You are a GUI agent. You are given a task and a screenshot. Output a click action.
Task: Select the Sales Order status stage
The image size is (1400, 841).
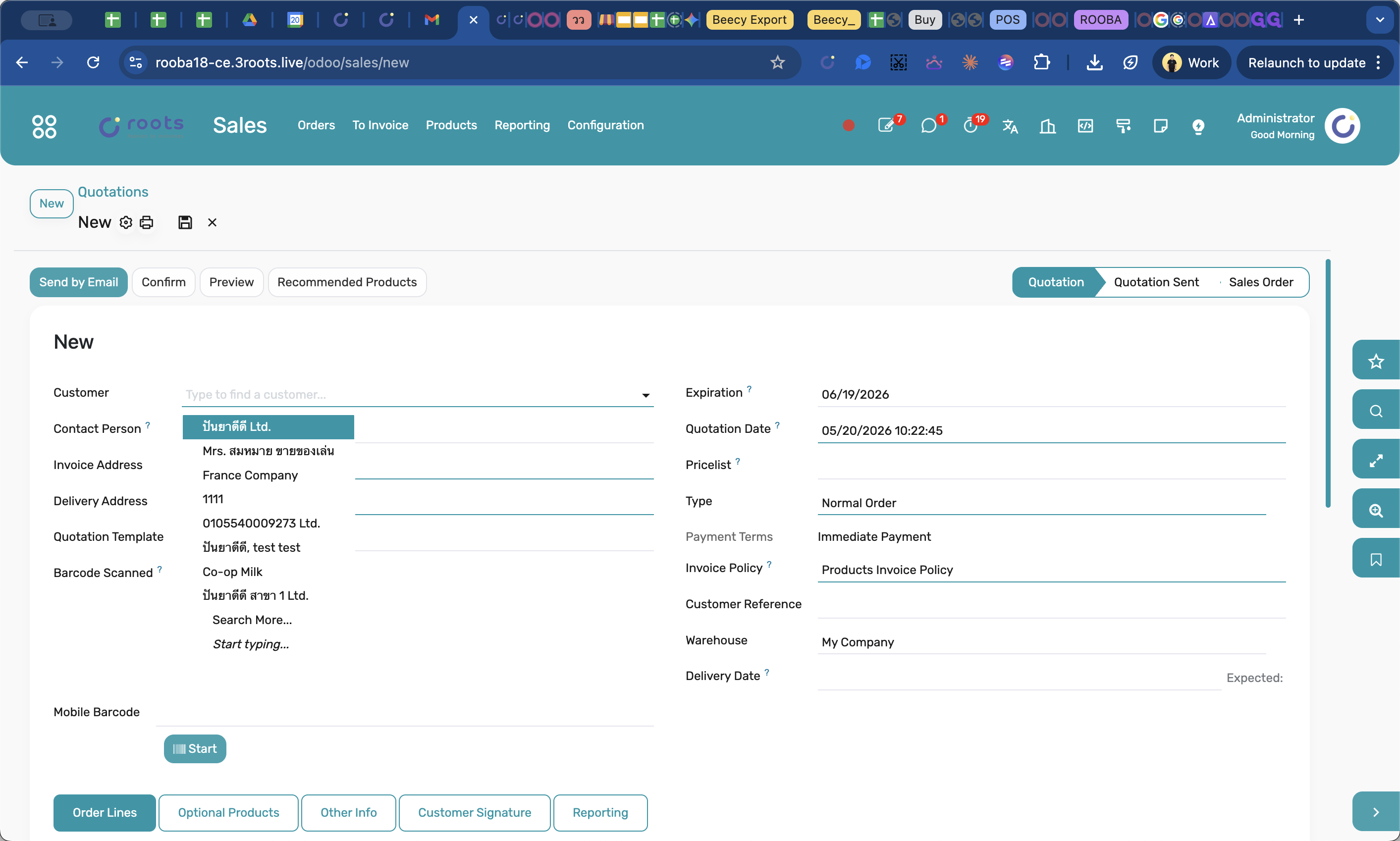[1261, 282]
